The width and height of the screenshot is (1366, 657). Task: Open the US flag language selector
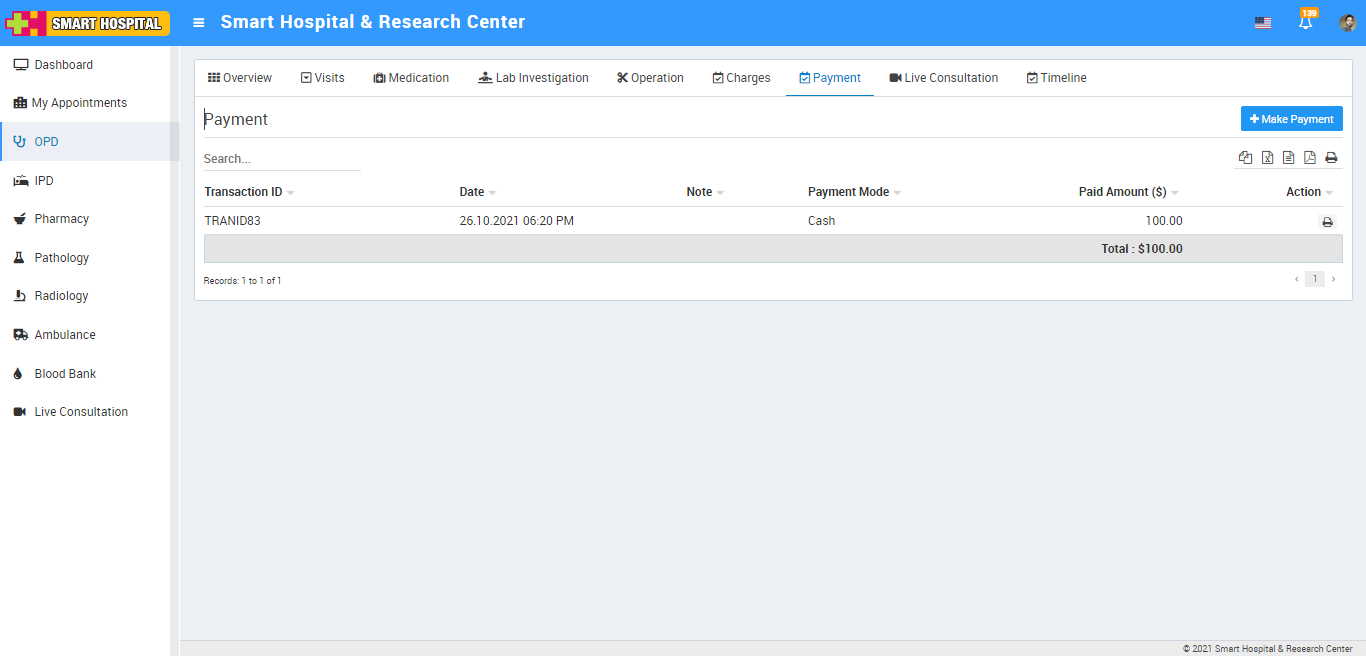pos(1263,23)
